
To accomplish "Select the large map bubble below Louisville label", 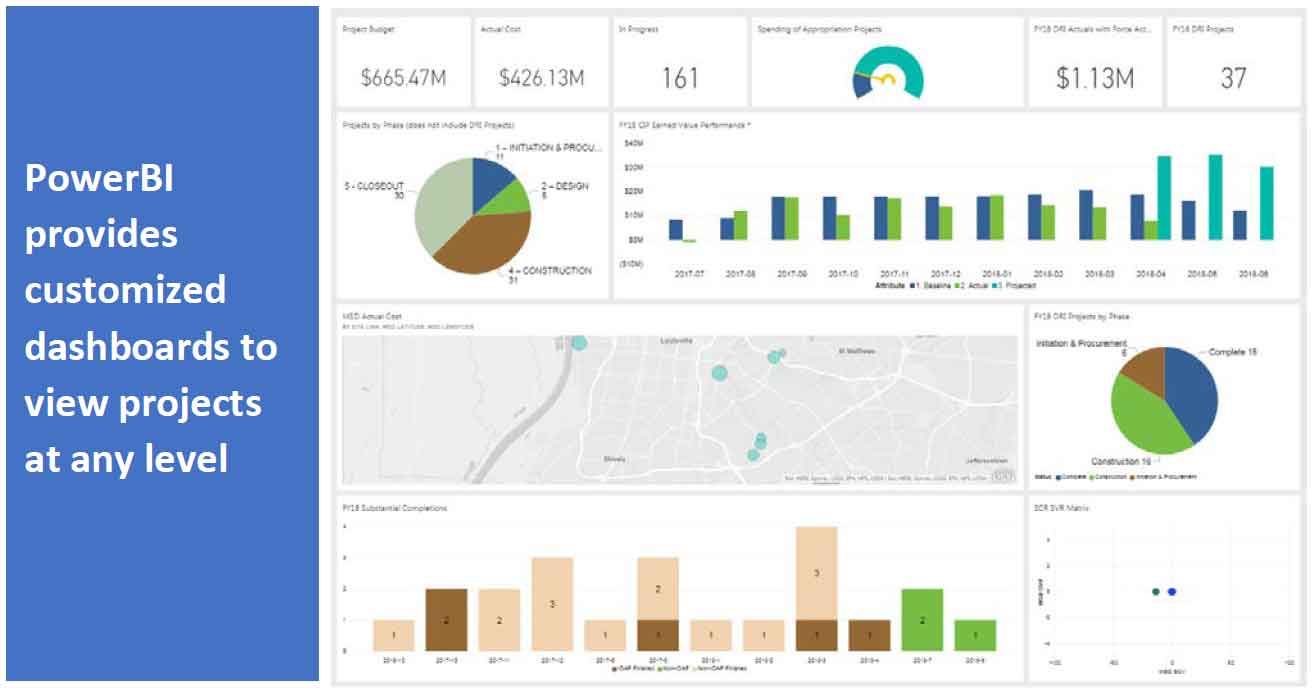I will 719,373.
